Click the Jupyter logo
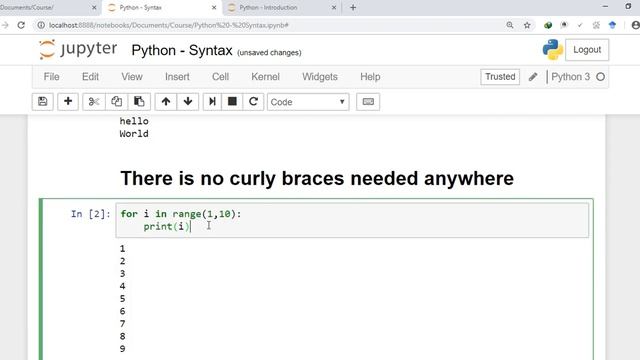 [78, 50]
